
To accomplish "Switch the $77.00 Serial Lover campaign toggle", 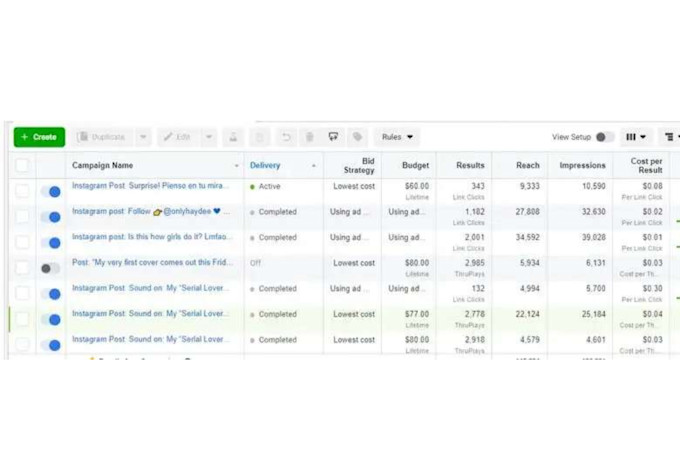I will click(51, 320).
